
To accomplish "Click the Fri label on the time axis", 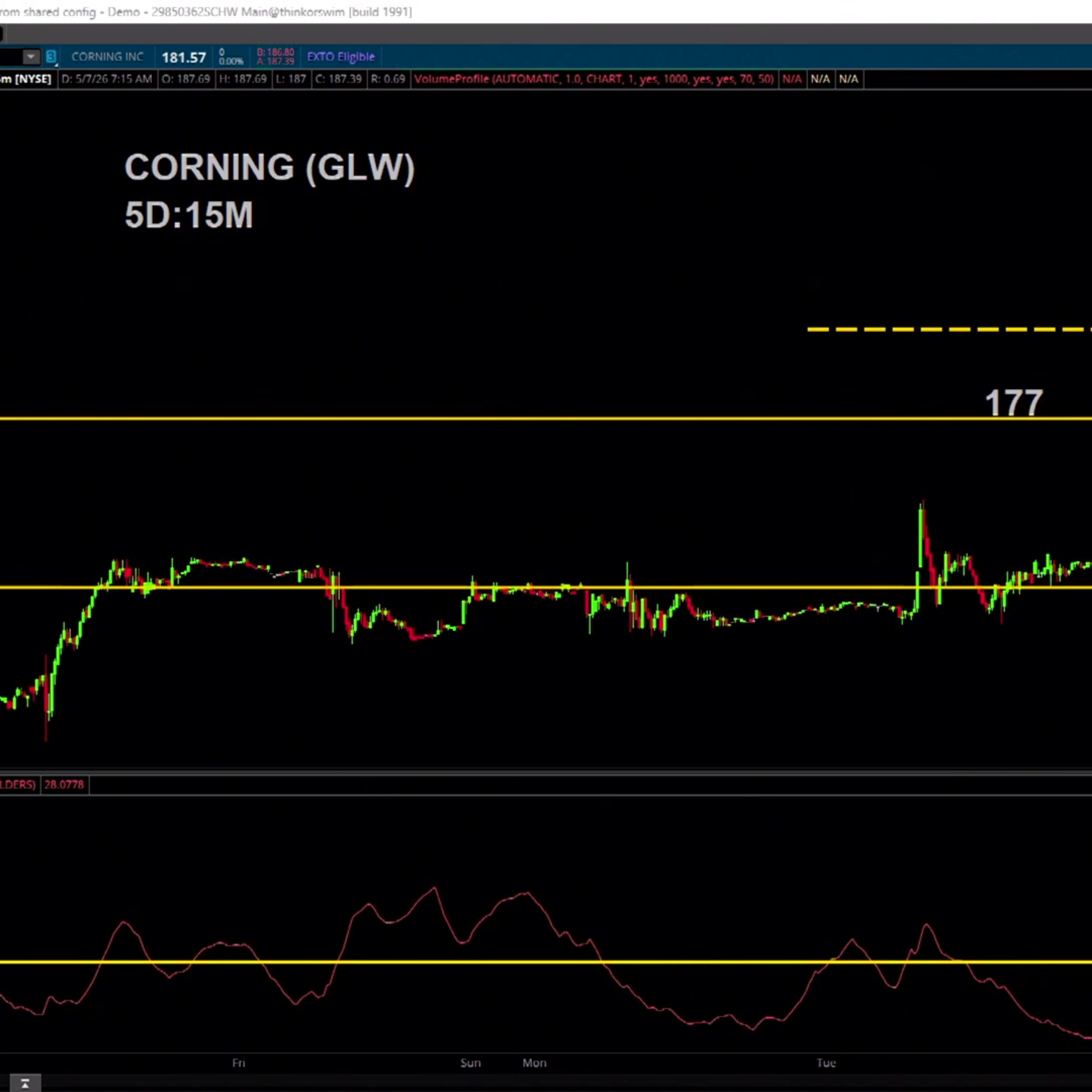I will (x=238, y=1063).
